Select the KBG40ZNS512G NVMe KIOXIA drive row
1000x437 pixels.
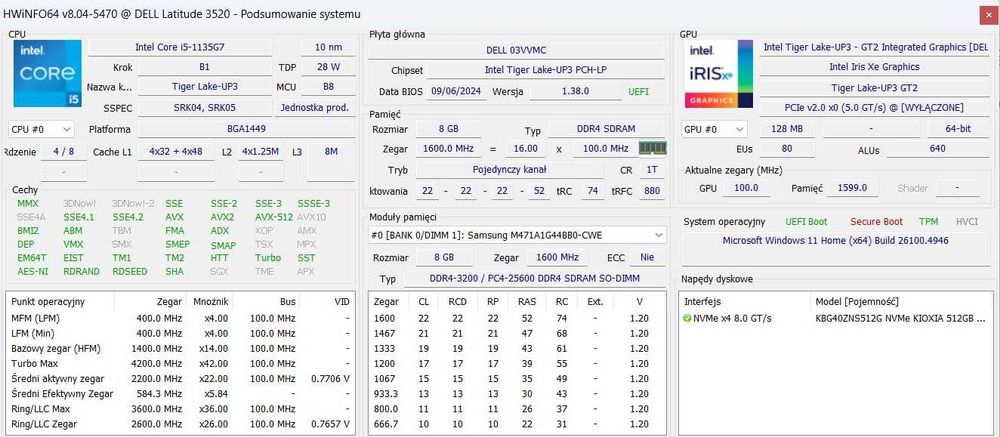(834, 318)
